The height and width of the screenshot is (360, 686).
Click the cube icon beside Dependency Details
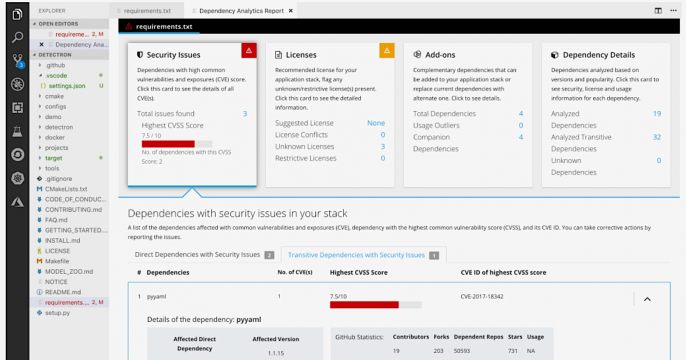(x=555, y=55)
